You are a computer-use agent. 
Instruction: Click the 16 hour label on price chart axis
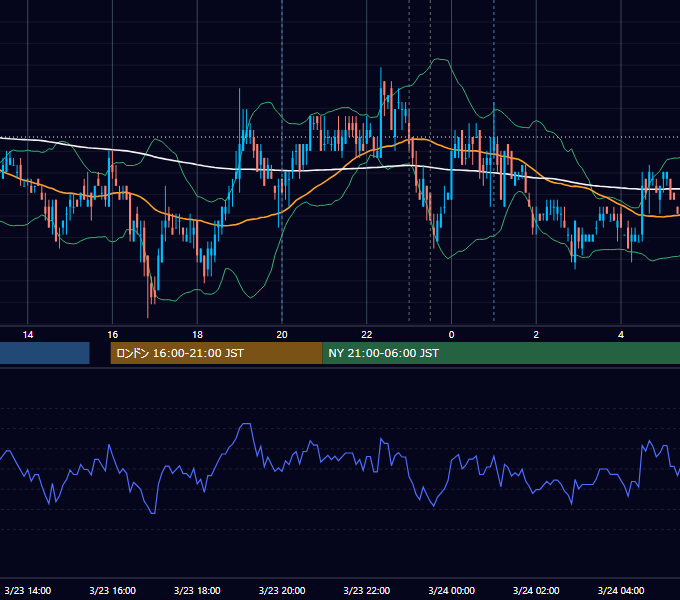(x=112, y=335)
